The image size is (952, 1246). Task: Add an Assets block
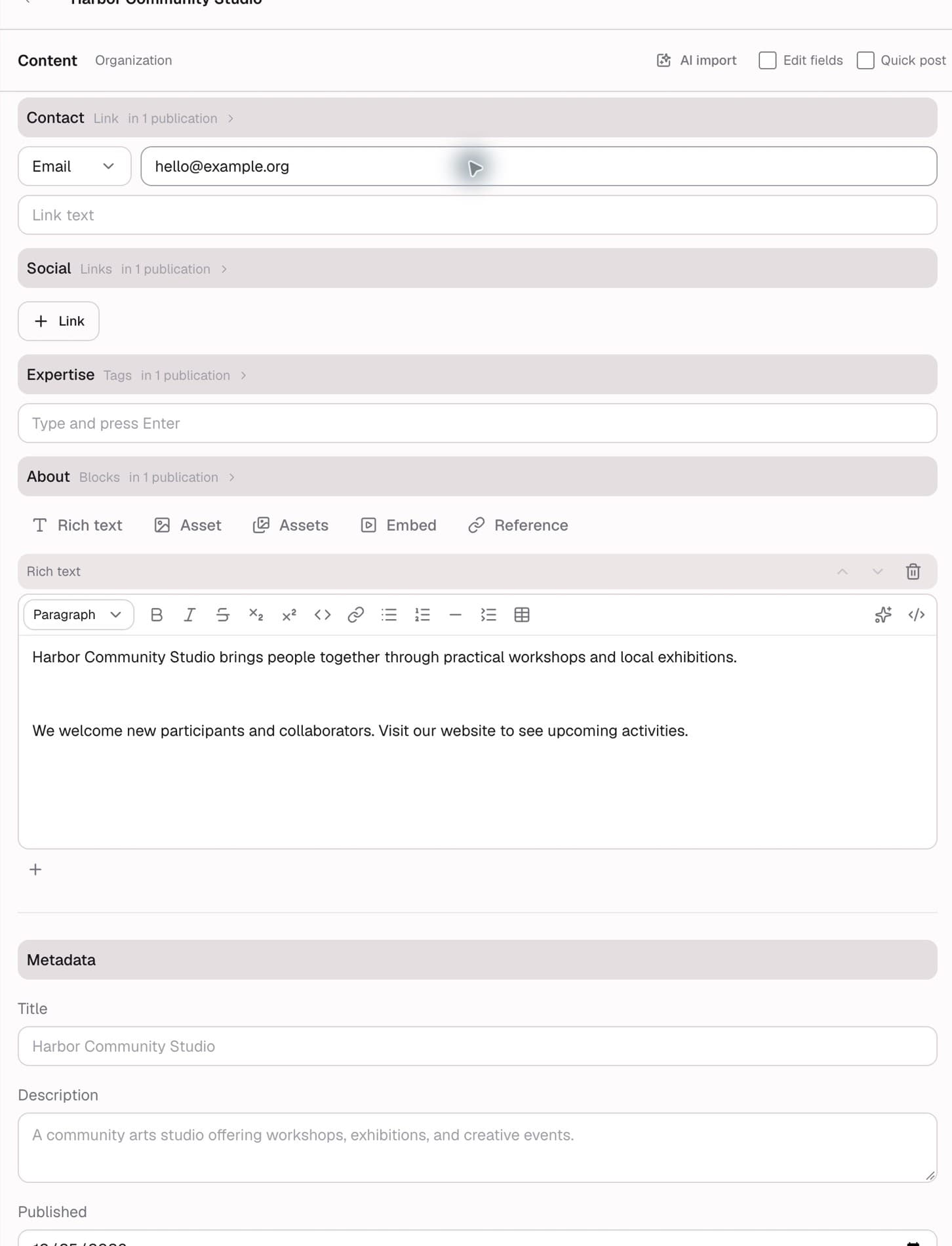pos(291,525)
